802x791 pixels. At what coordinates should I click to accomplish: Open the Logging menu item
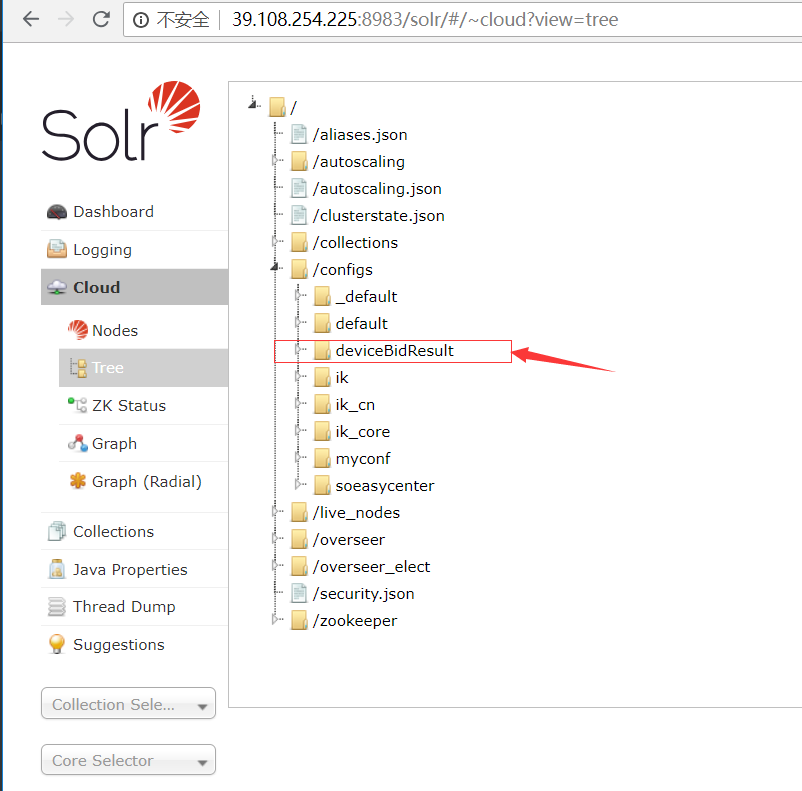coord(102,250)
